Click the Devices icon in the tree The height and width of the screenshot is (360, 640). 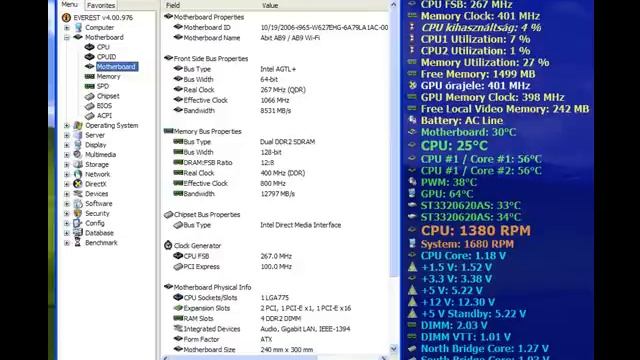(78, 194)
